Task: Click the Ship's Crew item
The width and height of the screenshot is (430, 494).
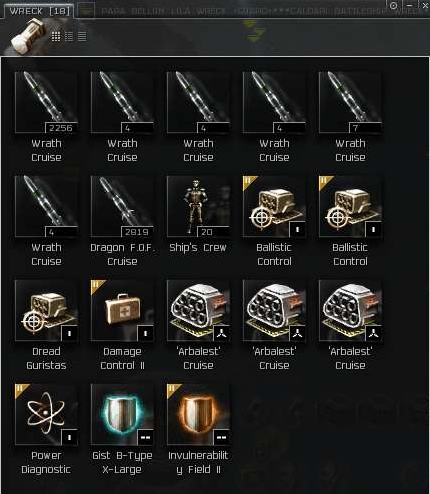Action: click(x=198, y=206)
